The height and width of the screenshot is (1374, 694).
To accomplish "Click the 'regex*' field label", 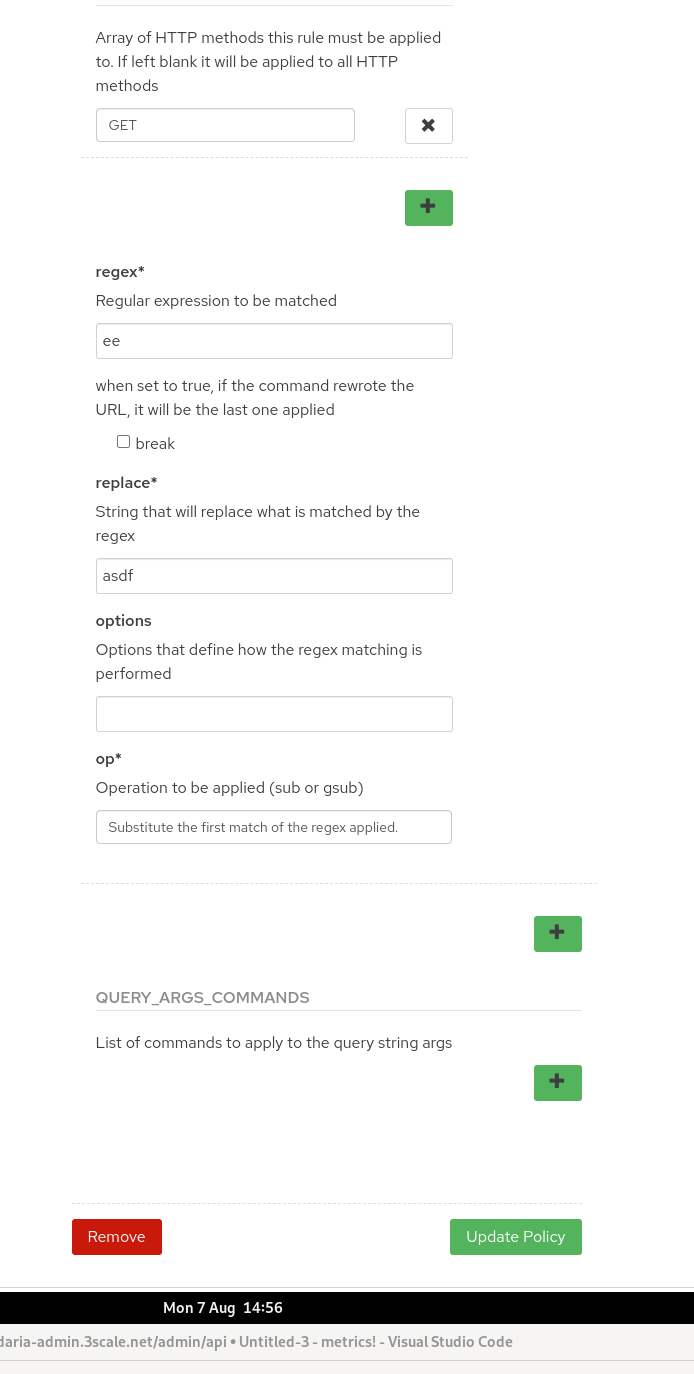I will [x=120, y=272].
